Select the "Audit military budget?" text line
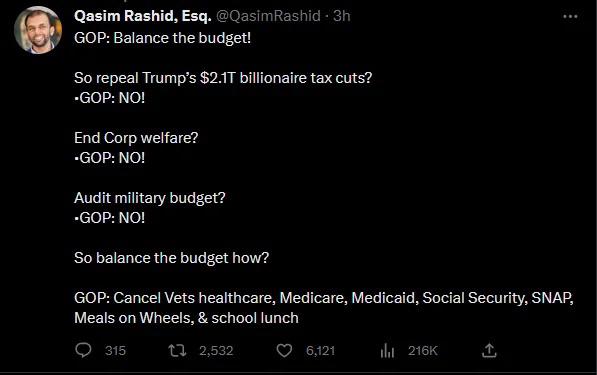This screenshot has width=597, height=375. 150,198
